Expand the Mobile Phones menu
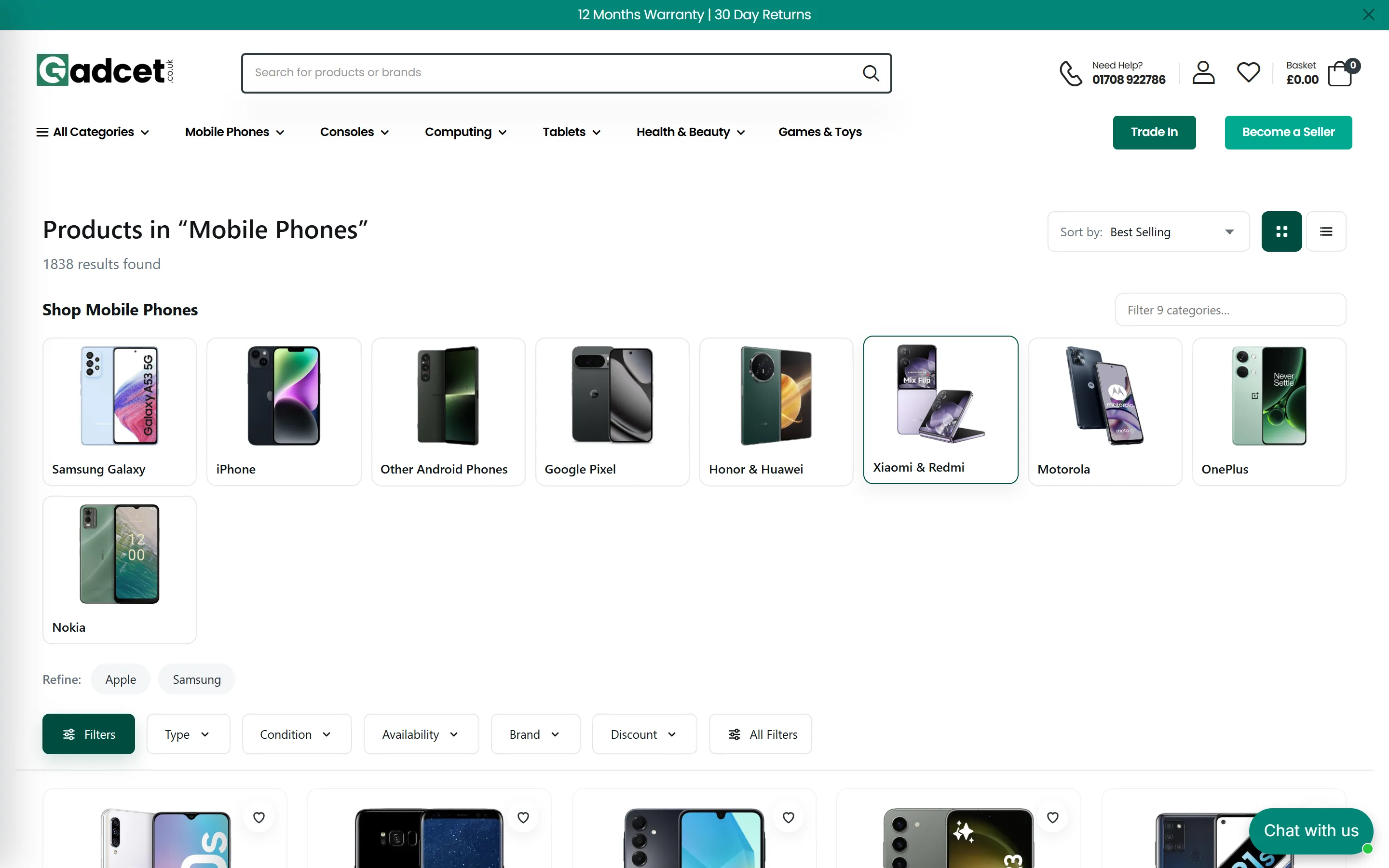This screenshot has width=1389, height=868. 234,132
